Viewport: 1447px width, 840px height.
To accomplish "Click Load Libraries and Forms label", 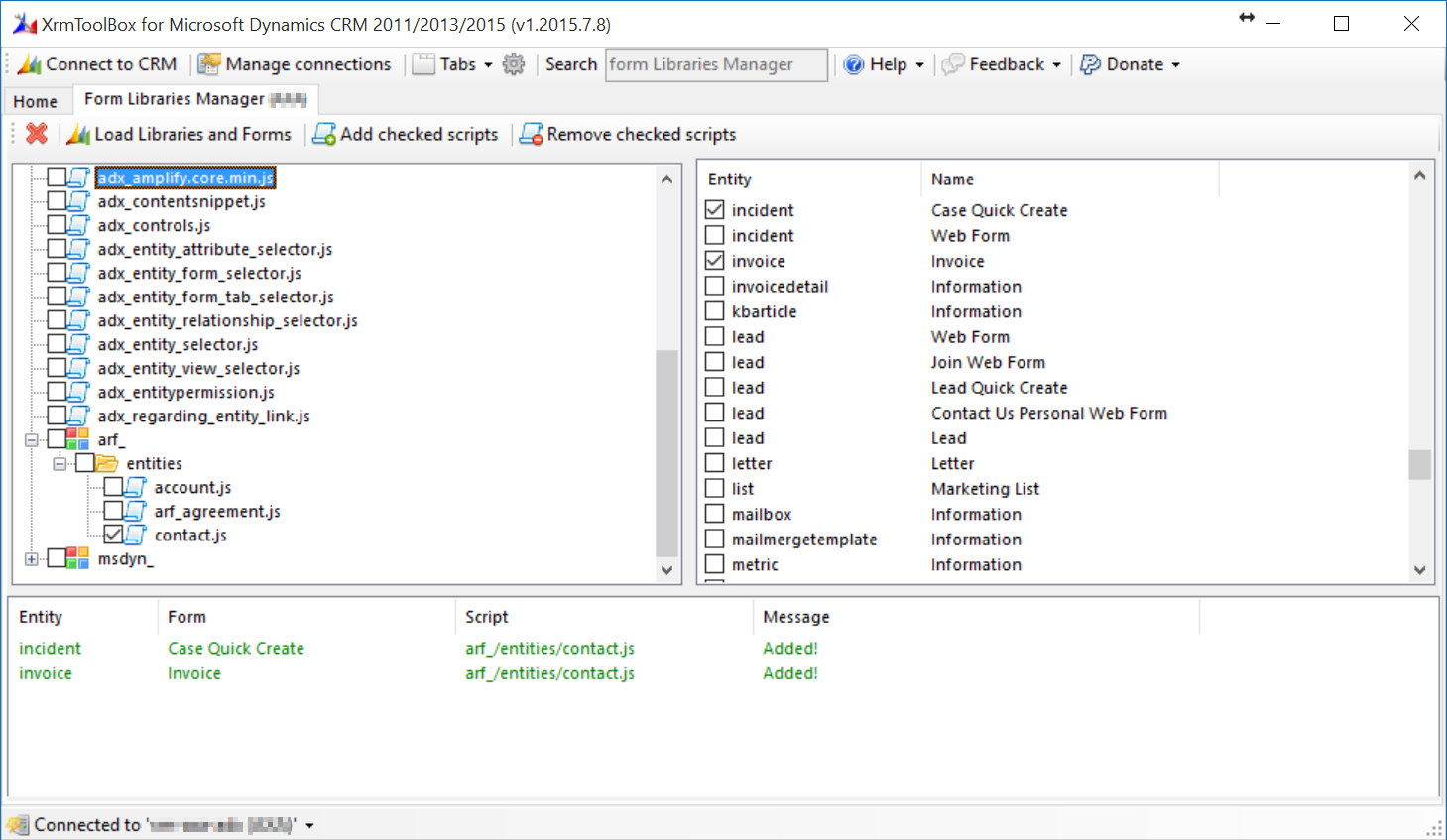I will click(192, 134).
